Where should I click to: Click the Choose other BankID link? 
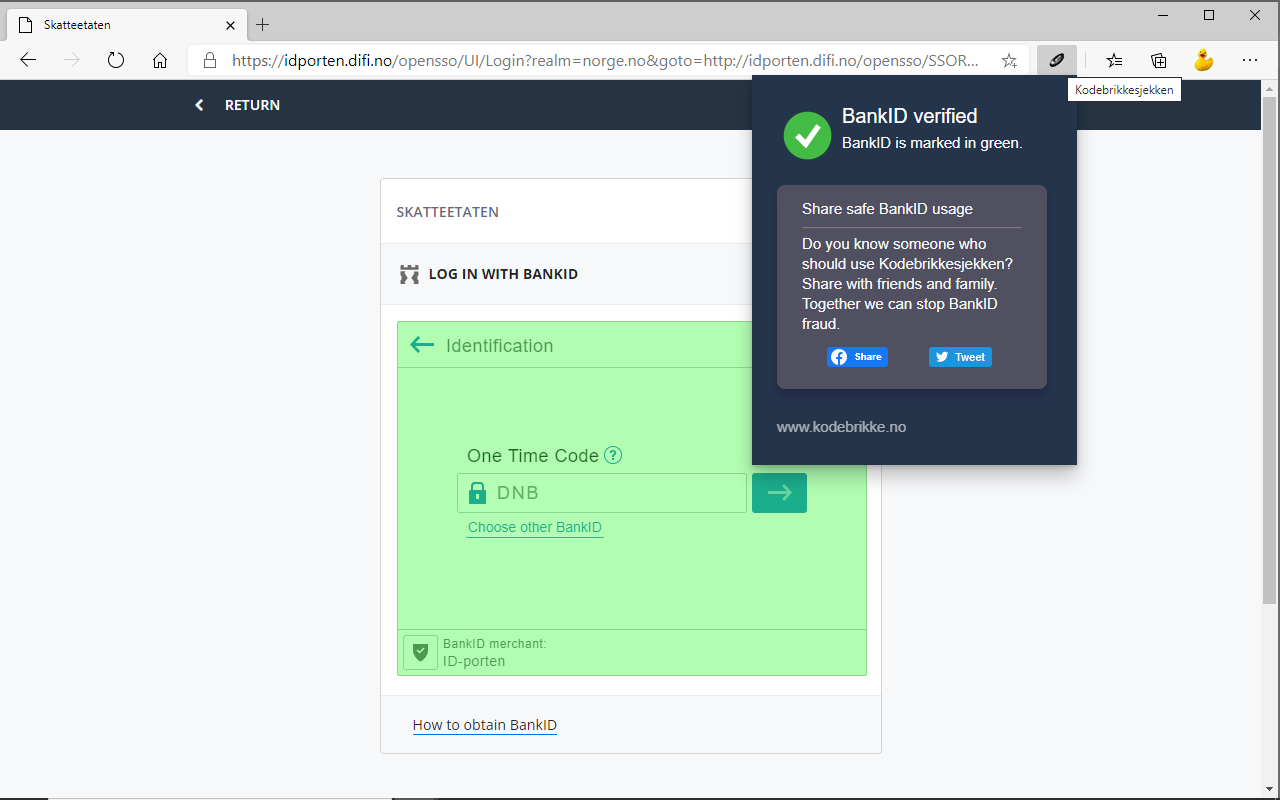point(535,528)
